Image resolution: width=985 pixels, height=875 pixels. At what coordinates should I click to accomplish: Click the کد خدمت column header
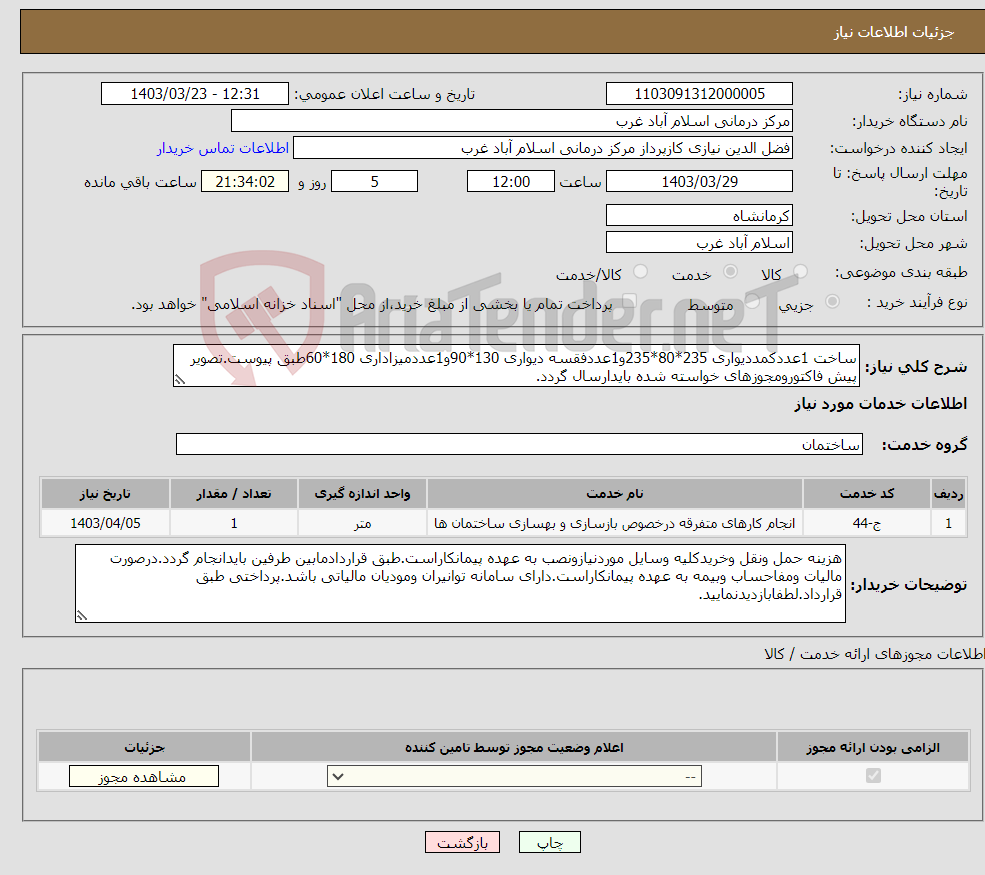coord(867,494)
